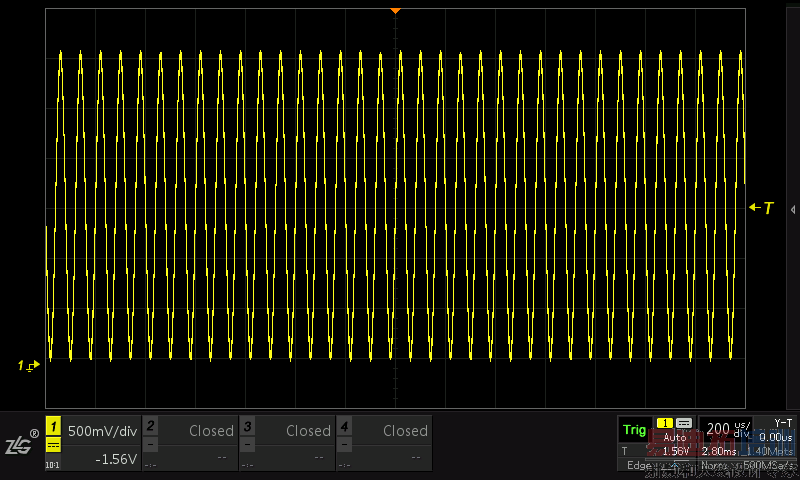The height and width of the screenshot is (480, 800).
Task: Turn on channel 2 via its Closed label
Action: coord(211,431)
